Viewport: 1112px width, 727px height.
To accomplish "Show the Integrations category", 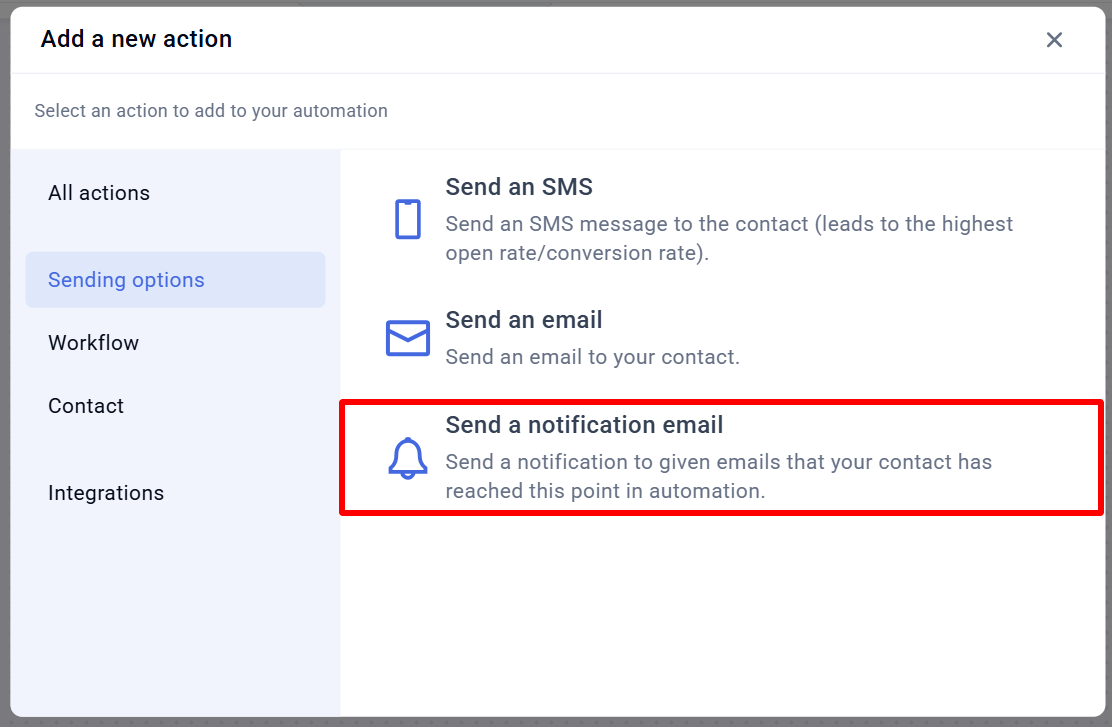I will tap(106, 493).
